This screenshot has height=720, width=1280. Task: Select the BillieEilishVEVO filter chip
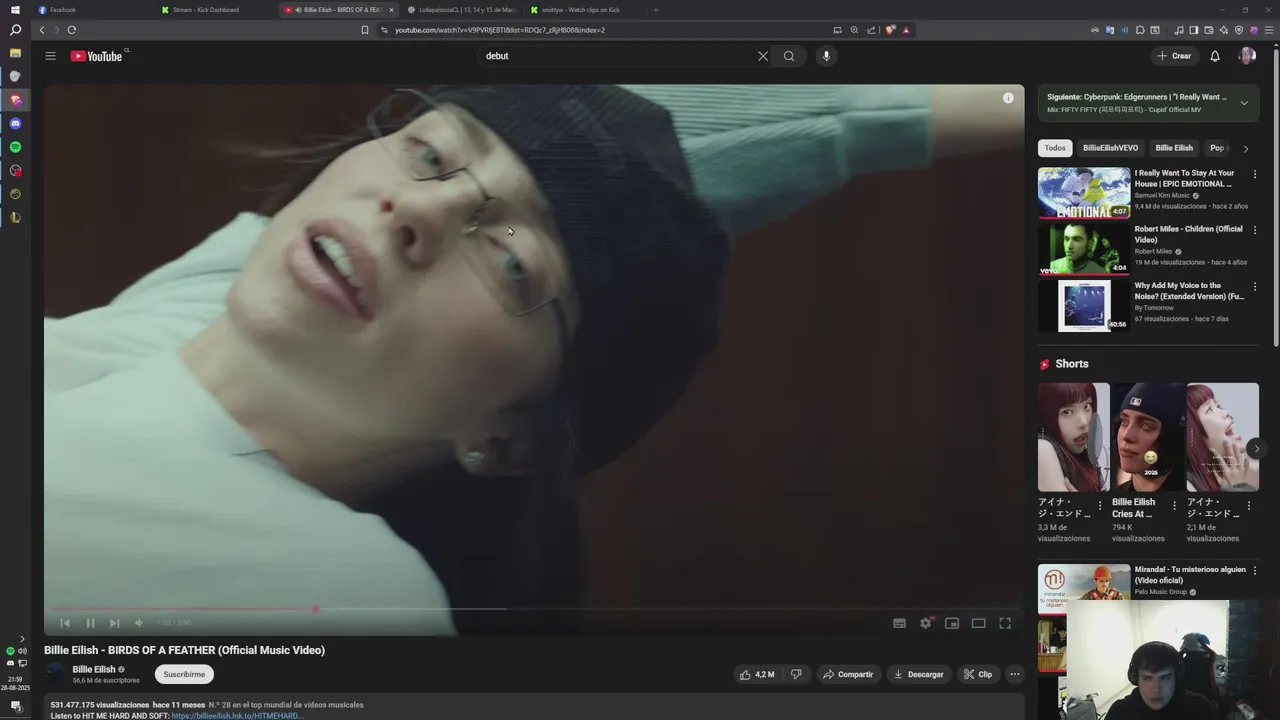pyautogui.click(x=1110, y=148)
